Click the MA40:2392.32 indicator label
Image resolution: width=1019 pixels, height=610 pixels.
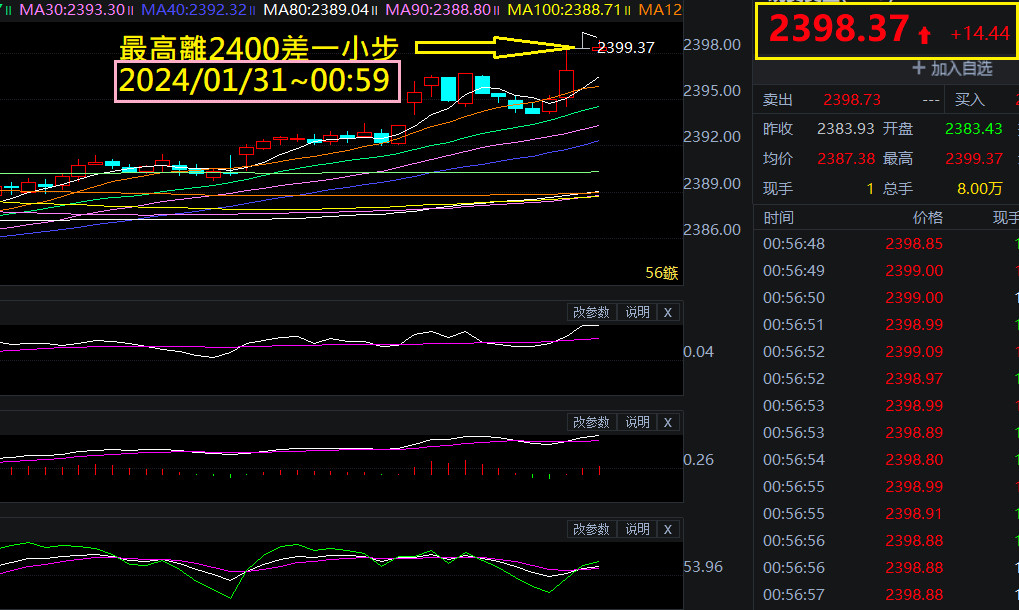(194, 10)
